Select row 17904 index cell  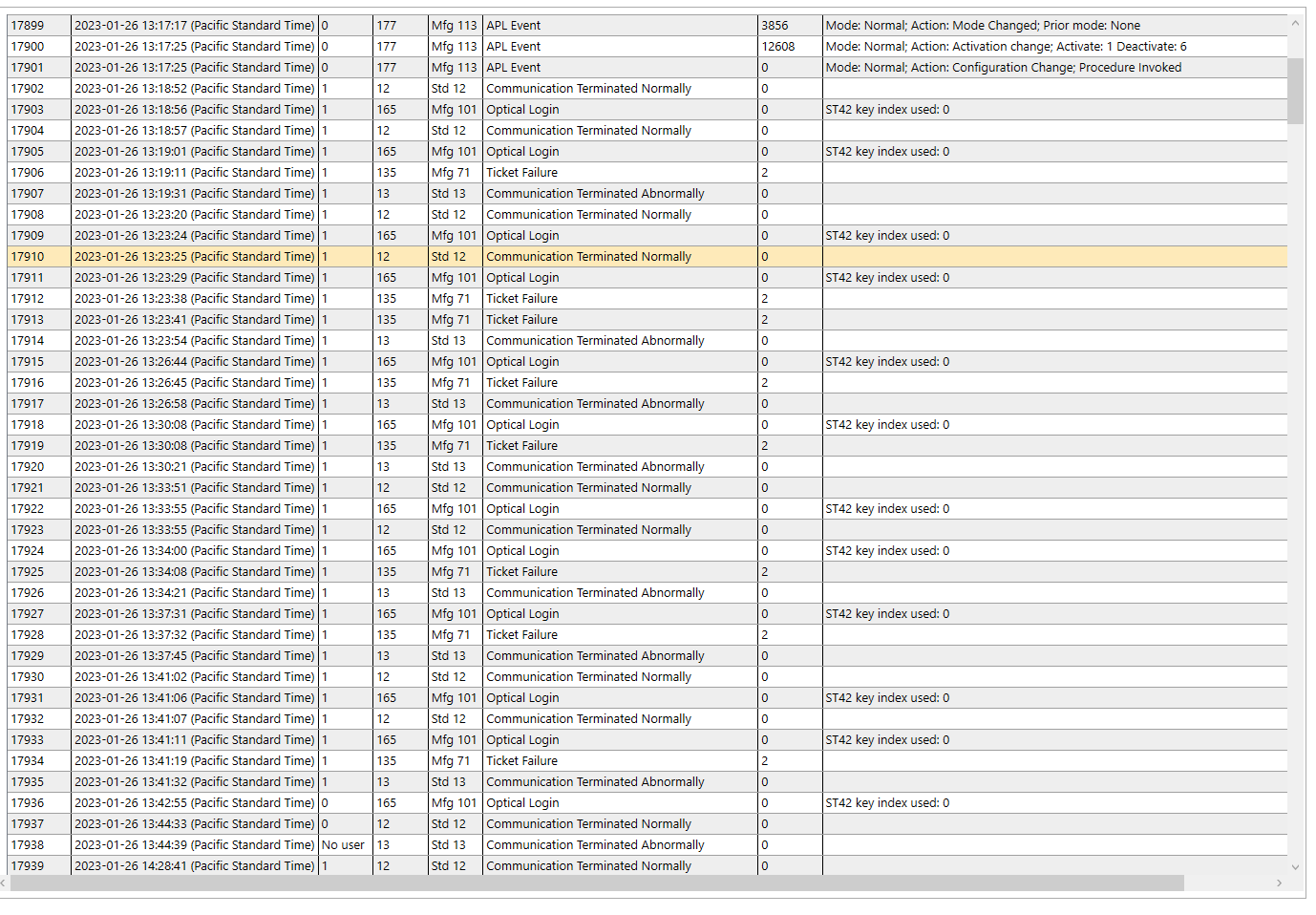(39, 131)
